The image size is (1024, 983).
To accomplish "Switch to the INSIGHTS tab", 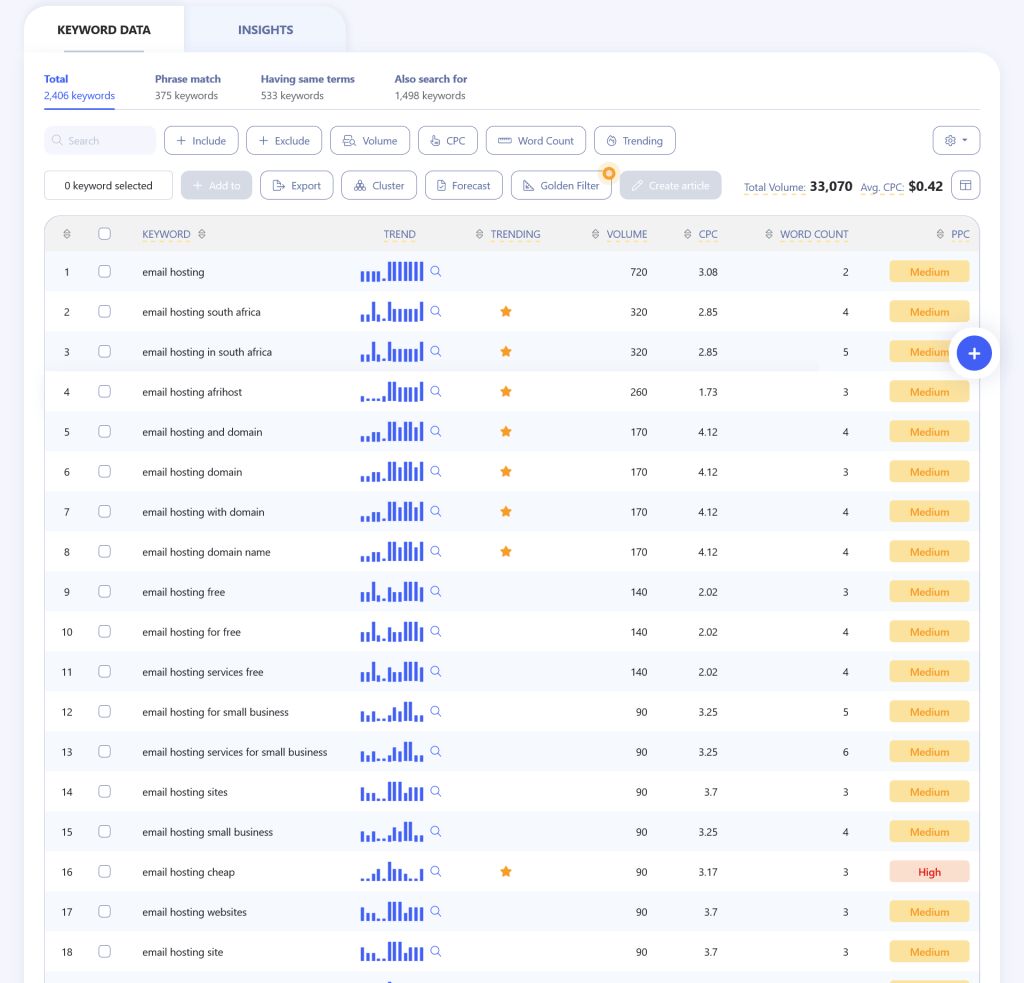I will click(265, 29).
